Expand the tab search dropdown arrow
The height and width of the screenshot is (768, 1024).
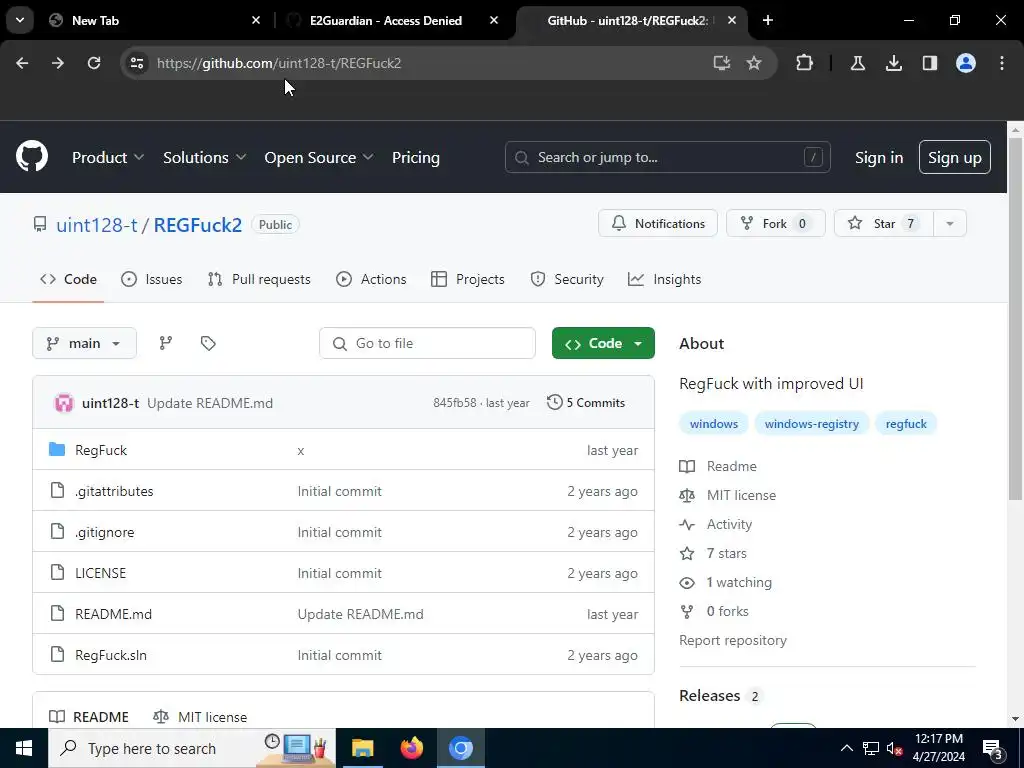pyautogui.click(x=20, y=20)
